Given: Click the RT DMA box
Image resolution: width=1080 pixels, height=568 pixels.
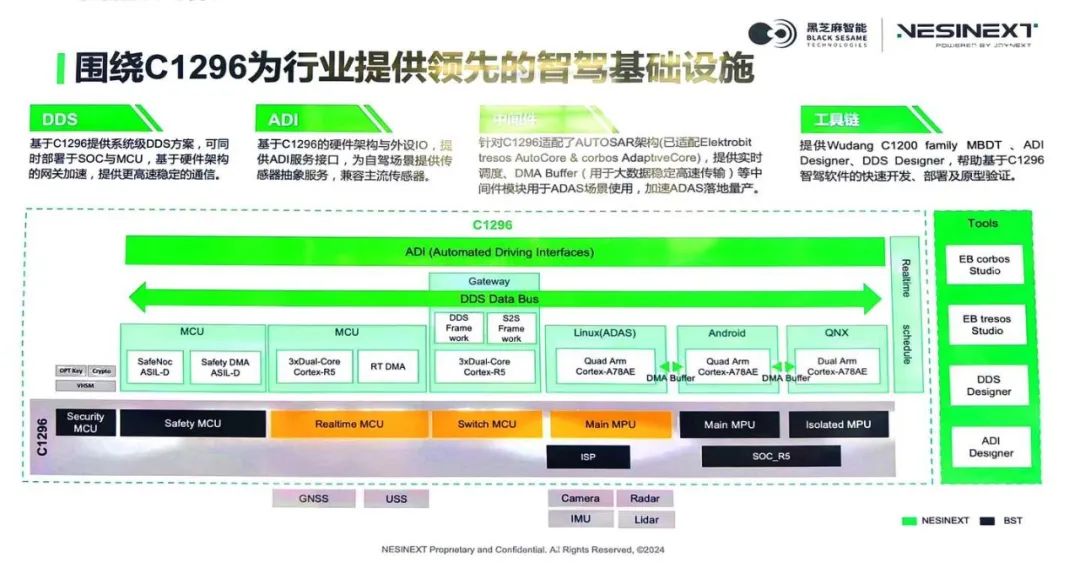Looking at the screenshot, I should click(x=388, y=366).
